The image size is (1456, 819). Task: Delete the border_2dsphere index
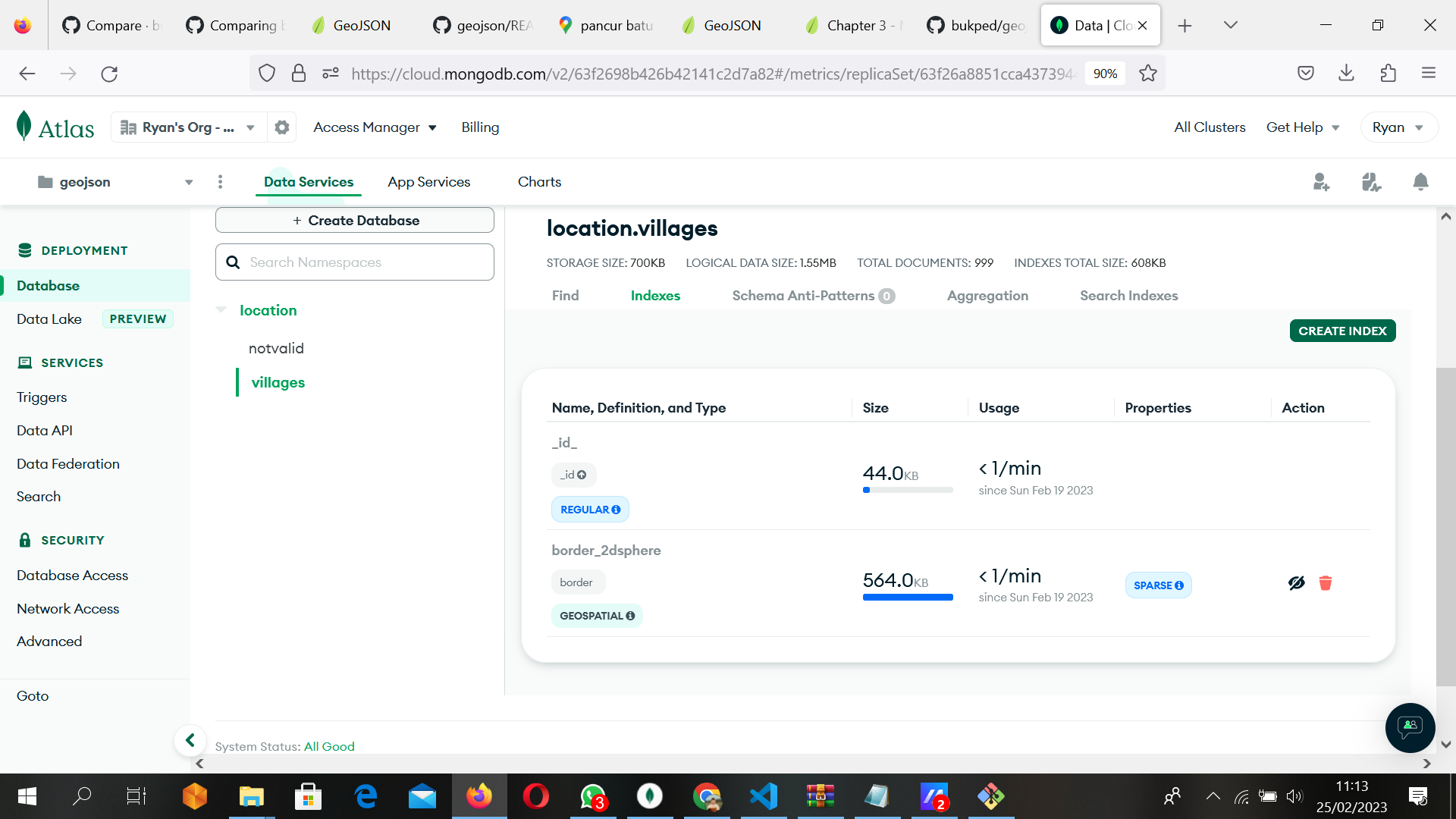1326,583
